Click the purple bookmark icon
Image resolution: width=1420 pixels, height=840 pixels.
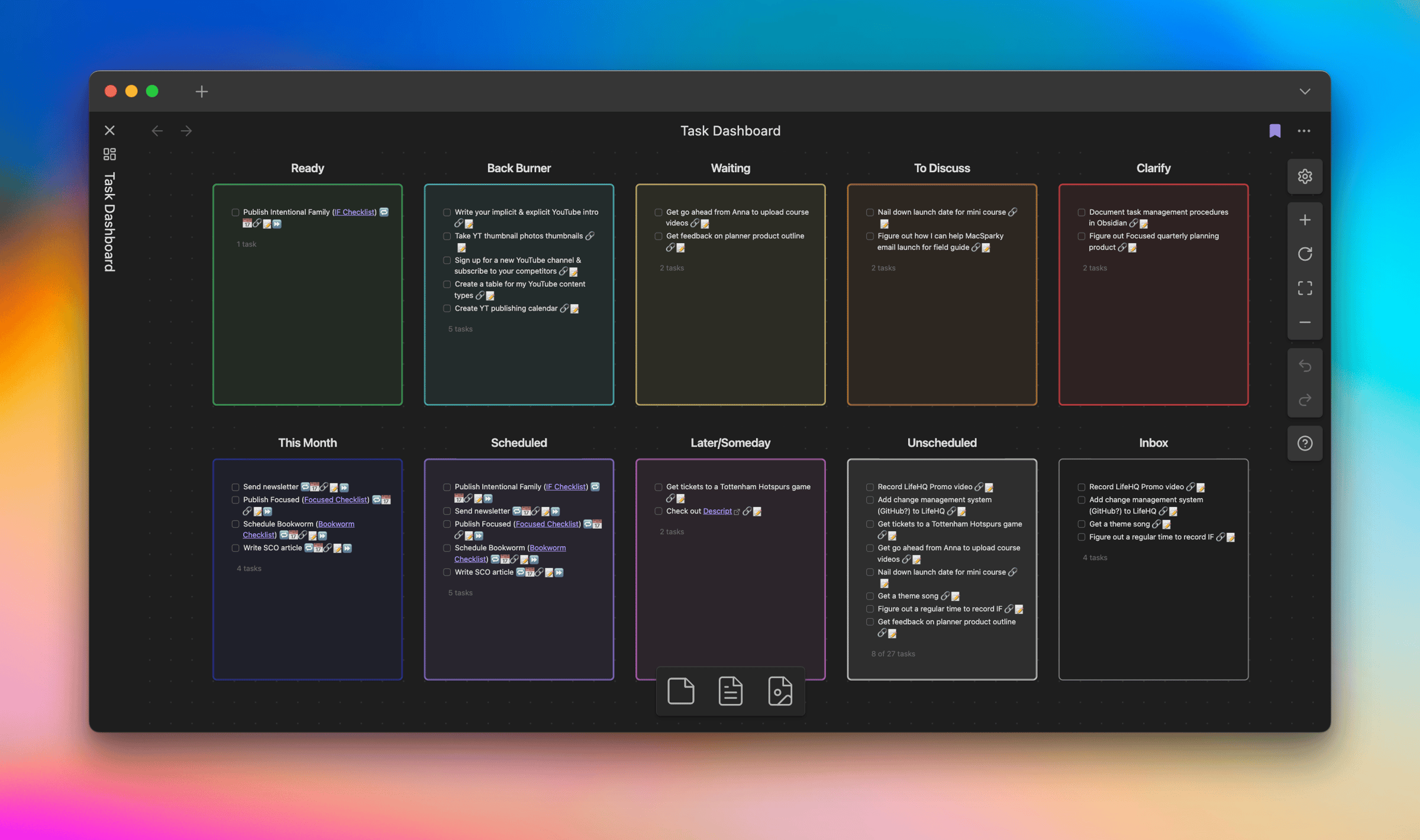point(1275,131)
